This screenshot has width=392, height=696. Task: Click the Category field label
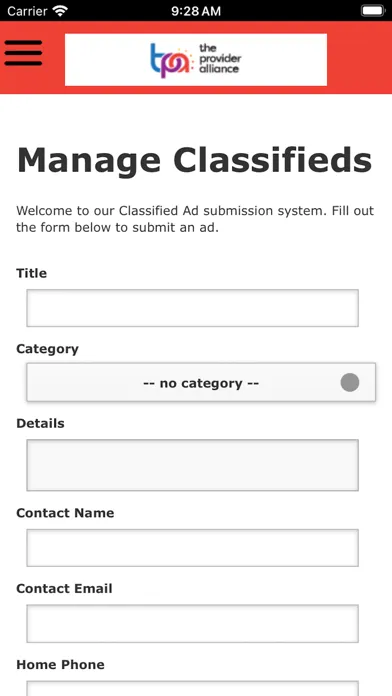(x=48, y=349)
